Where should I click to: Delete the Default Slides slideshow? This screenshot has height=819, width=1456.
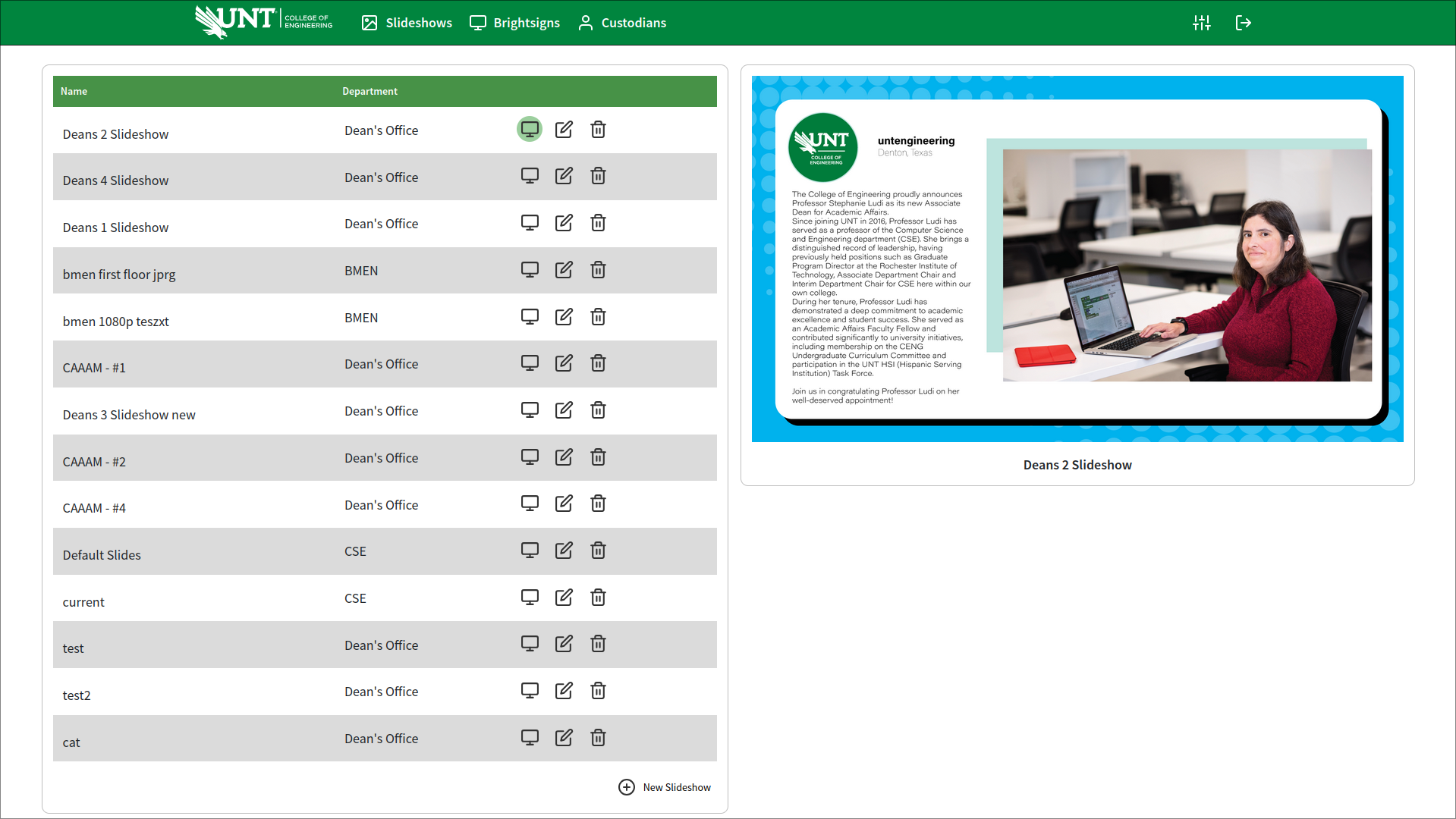pos(598,551)
